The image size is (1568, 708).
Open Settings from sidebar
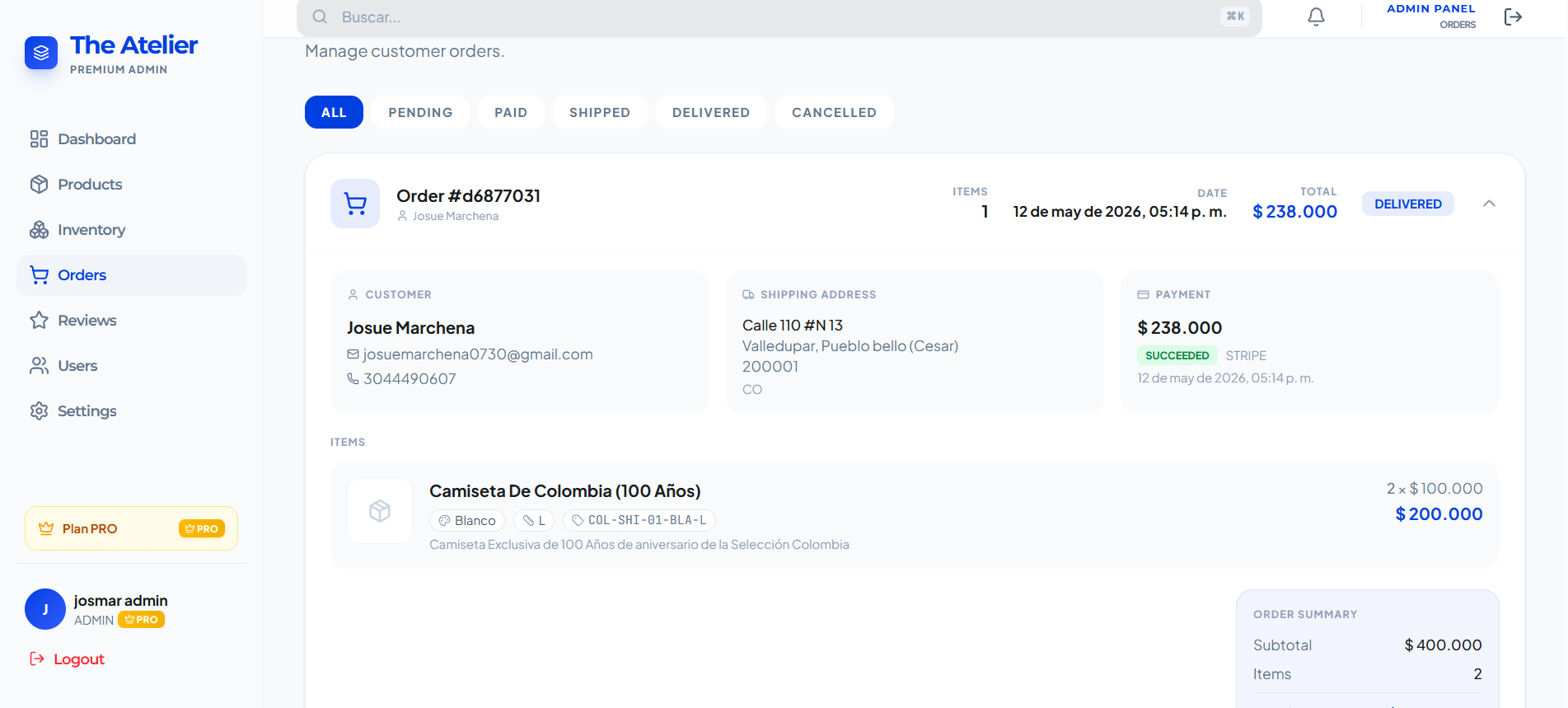click(131, 411)
